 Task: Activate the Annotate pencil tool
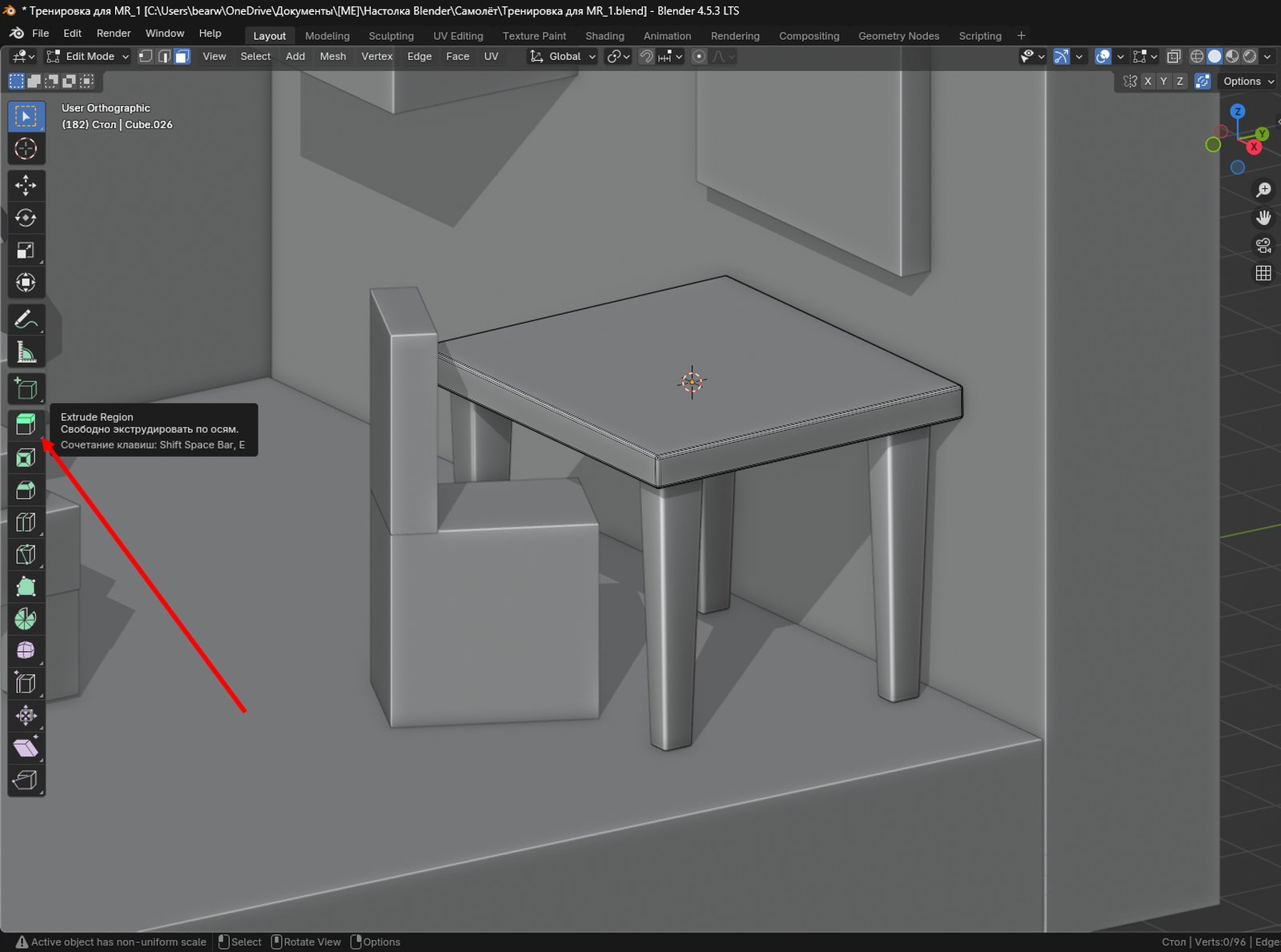pos(26,319)
